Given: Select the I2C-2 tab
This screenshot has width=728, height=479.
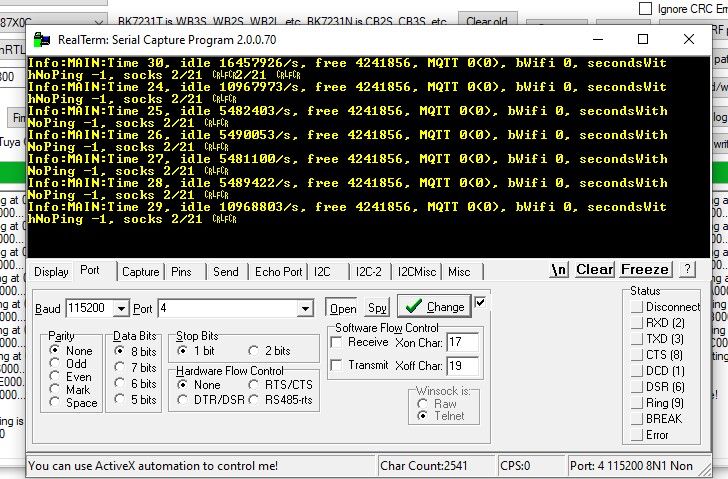Looking at the screenshot, I should 369,272.
